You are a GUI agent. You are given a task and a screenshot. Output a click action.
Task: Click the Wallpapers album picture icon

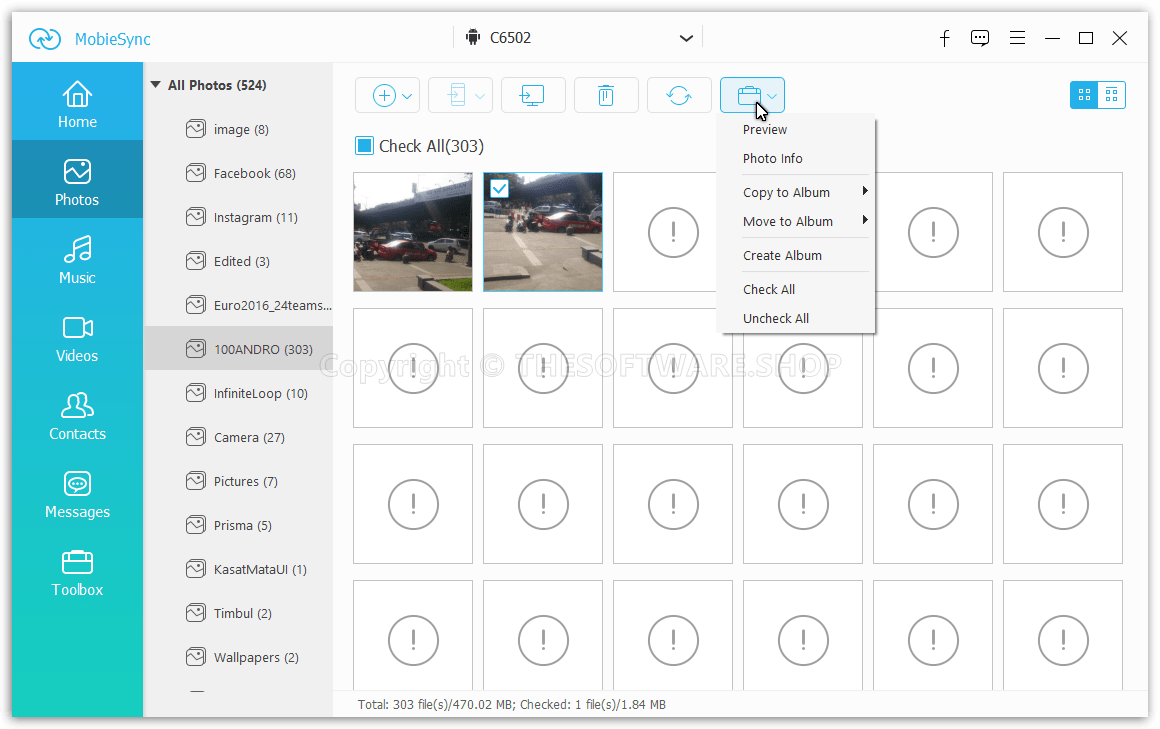tap(195, 657)
